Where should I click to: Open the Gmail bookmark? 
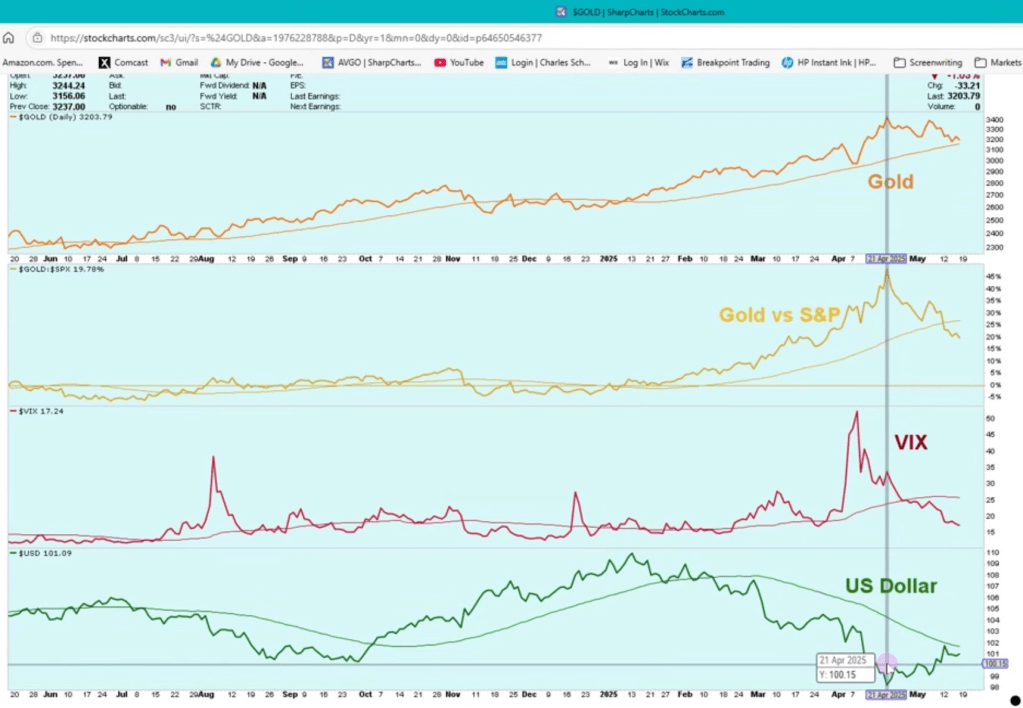[x=178, y=62]
